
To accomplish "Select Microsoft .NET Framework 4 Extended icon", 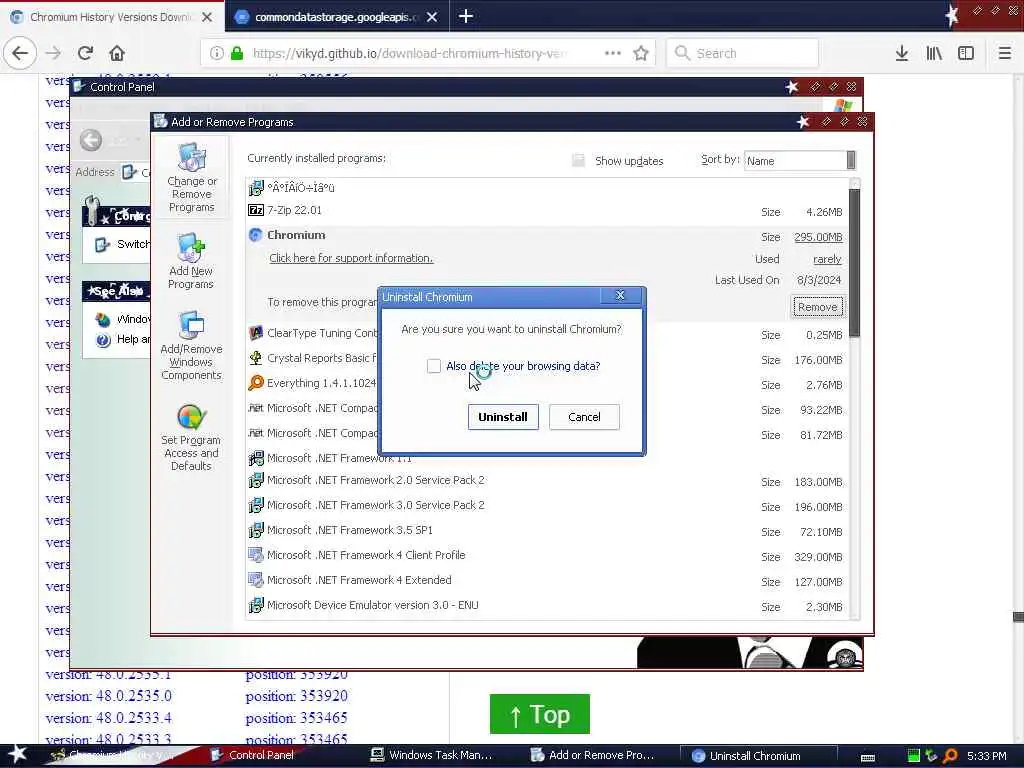I will pos(256,580).
